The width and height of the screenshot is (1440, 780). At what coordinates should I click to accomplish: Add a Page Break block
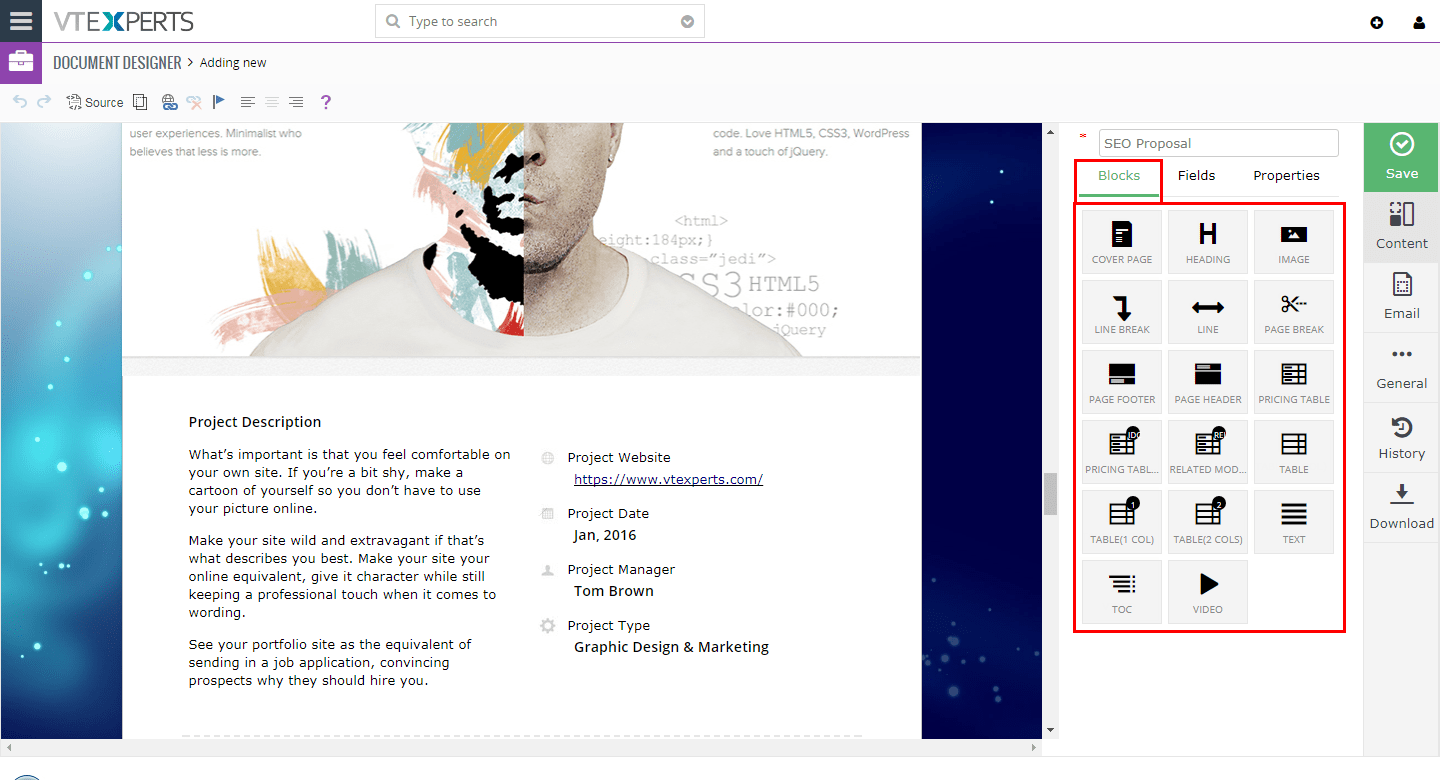click(1293, 311)
